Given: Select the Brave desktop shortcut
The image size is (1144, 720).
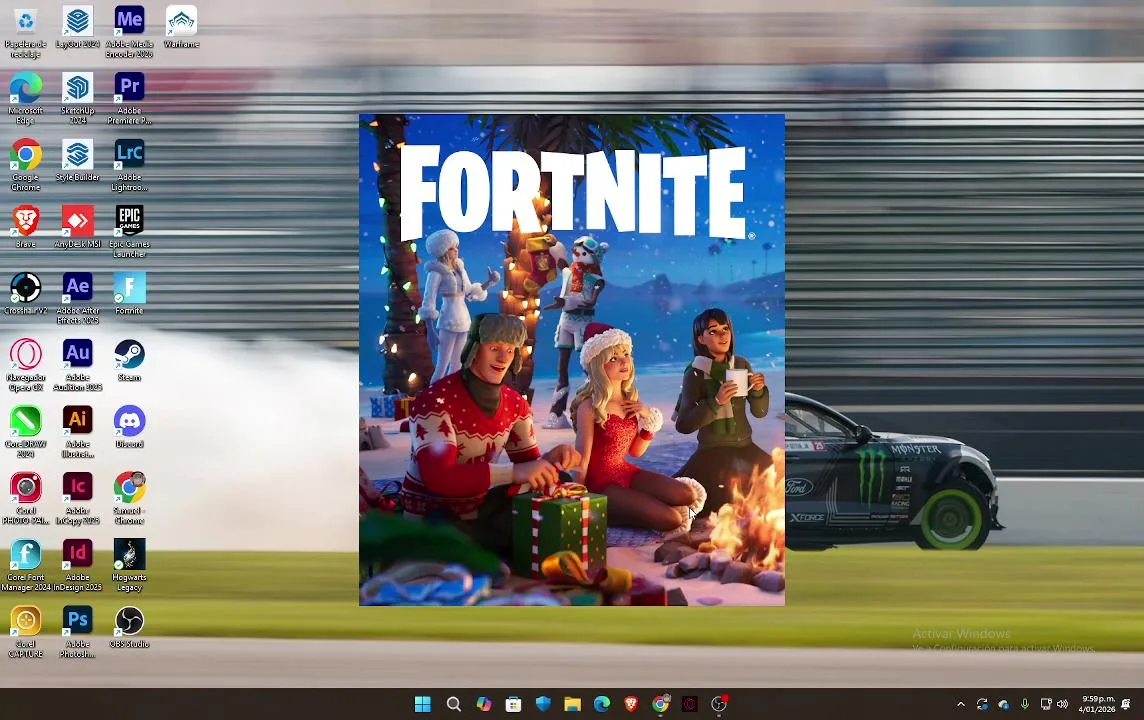Looking at the screenshot, I should (x=26, y=227).
